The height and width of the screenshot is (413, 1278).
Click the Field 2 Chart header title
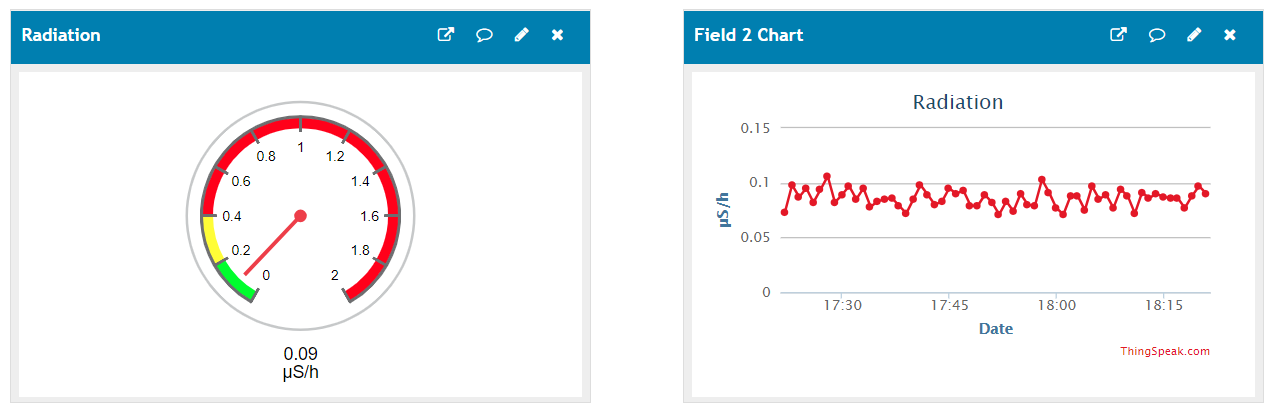[749, 35]
